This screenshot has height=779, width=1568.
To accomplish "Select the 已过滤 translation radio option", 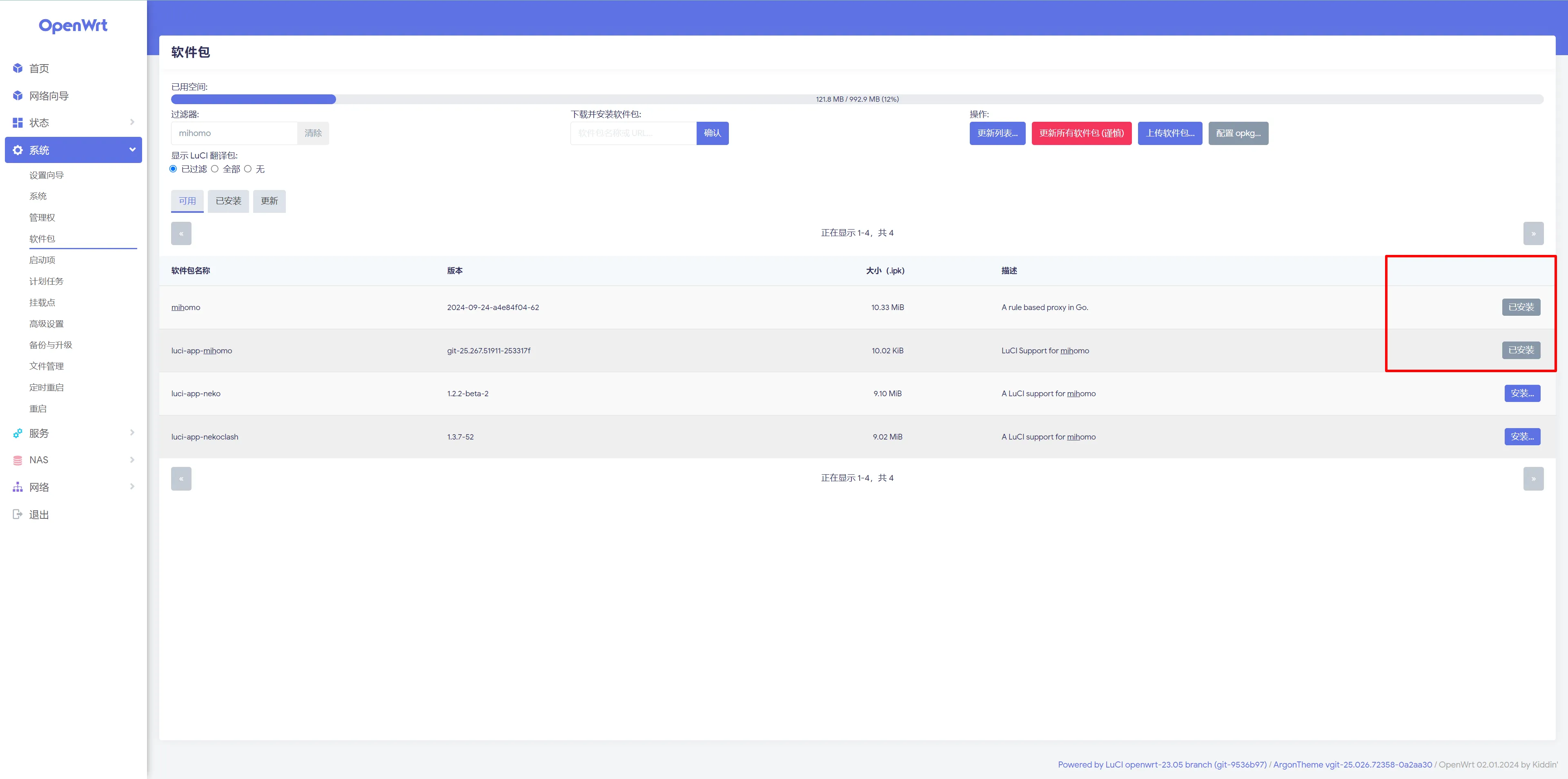I will [x=173, y=169].
